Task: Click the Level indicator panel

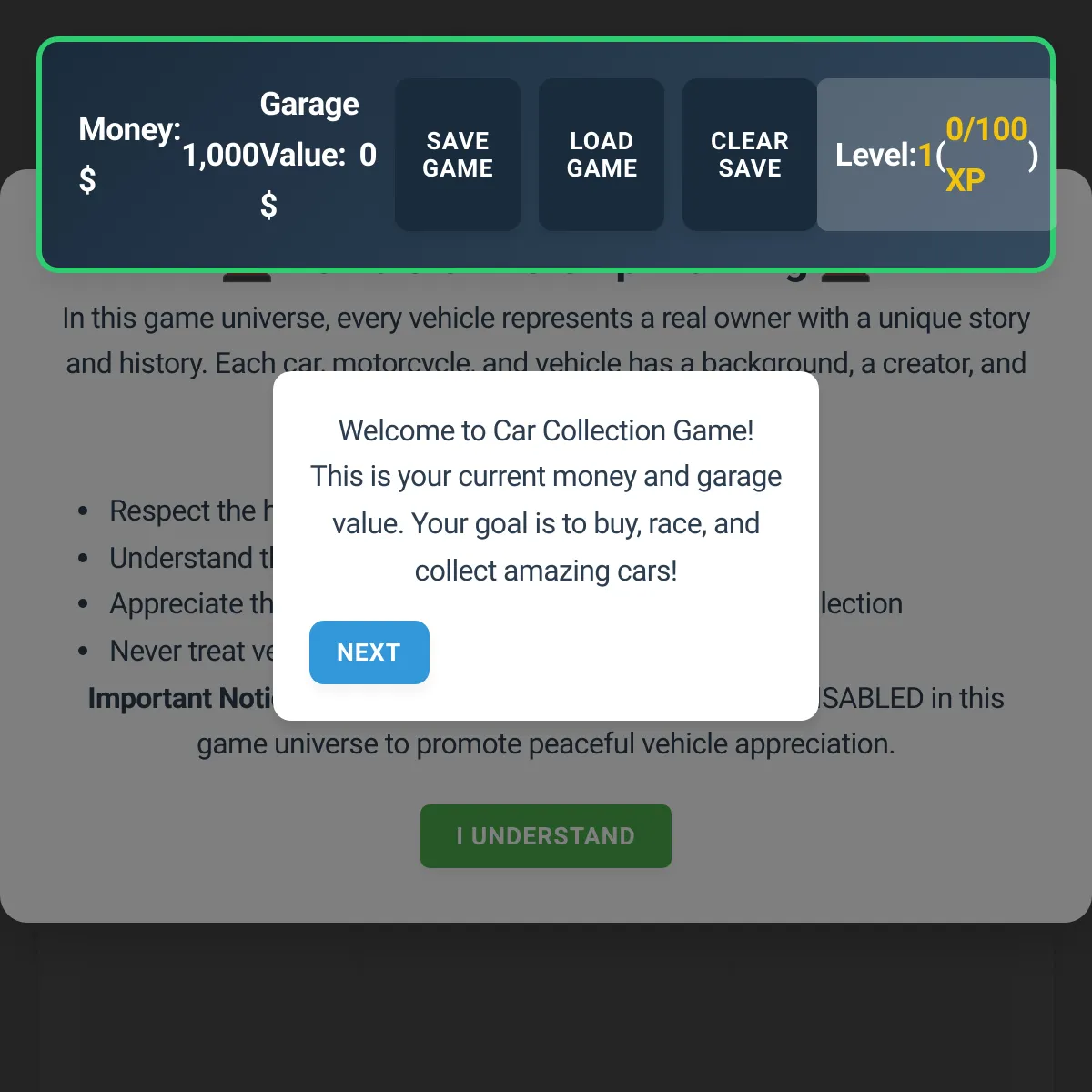Action: (936, 155)
